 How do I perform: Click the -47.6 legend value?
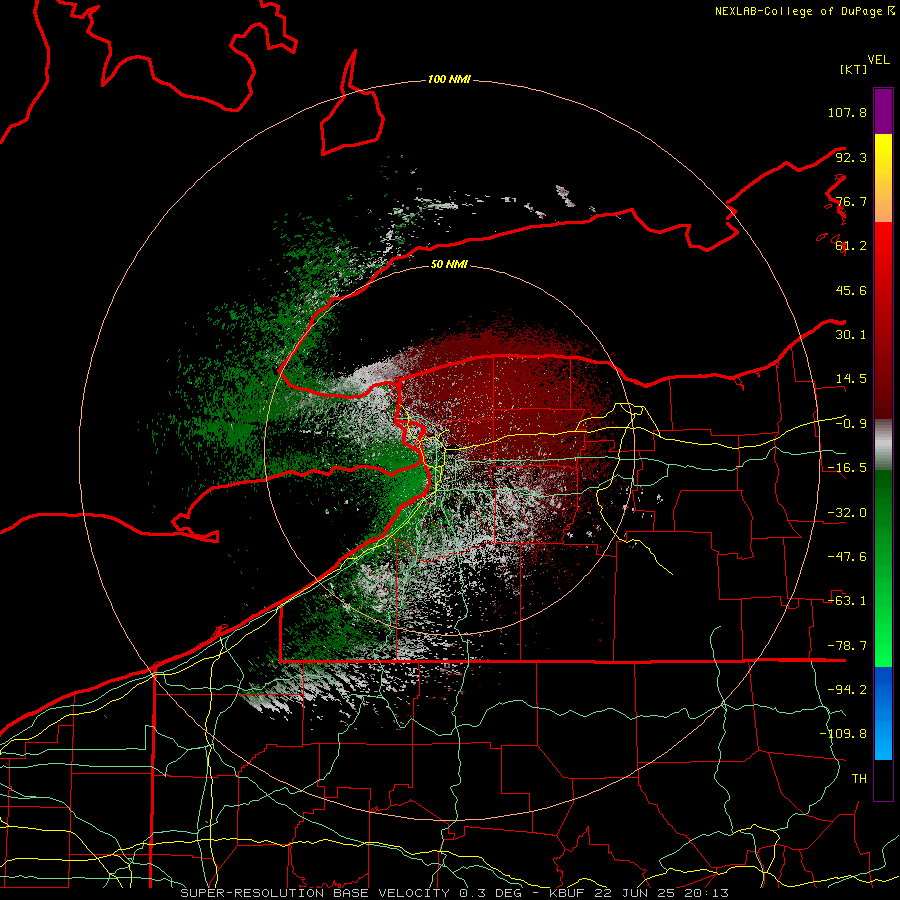click(x=847, y=557)
